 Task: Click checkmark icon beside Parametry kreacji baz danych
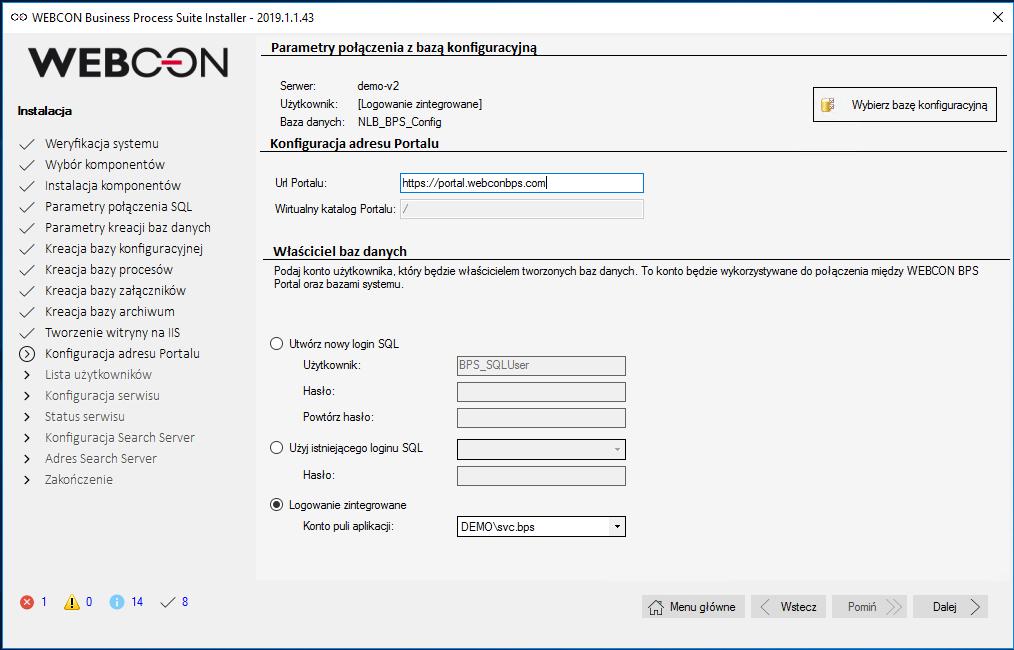click(27, 228)
